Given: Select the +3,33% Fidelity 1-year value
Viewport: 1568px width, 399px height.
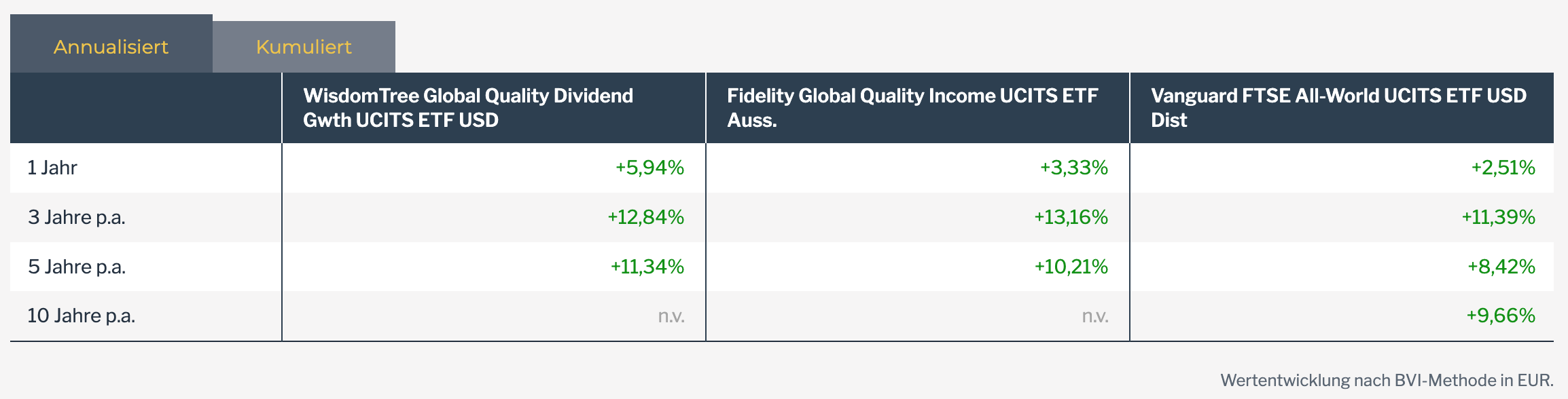Looking at the screenshot, I should (1073, 168).
